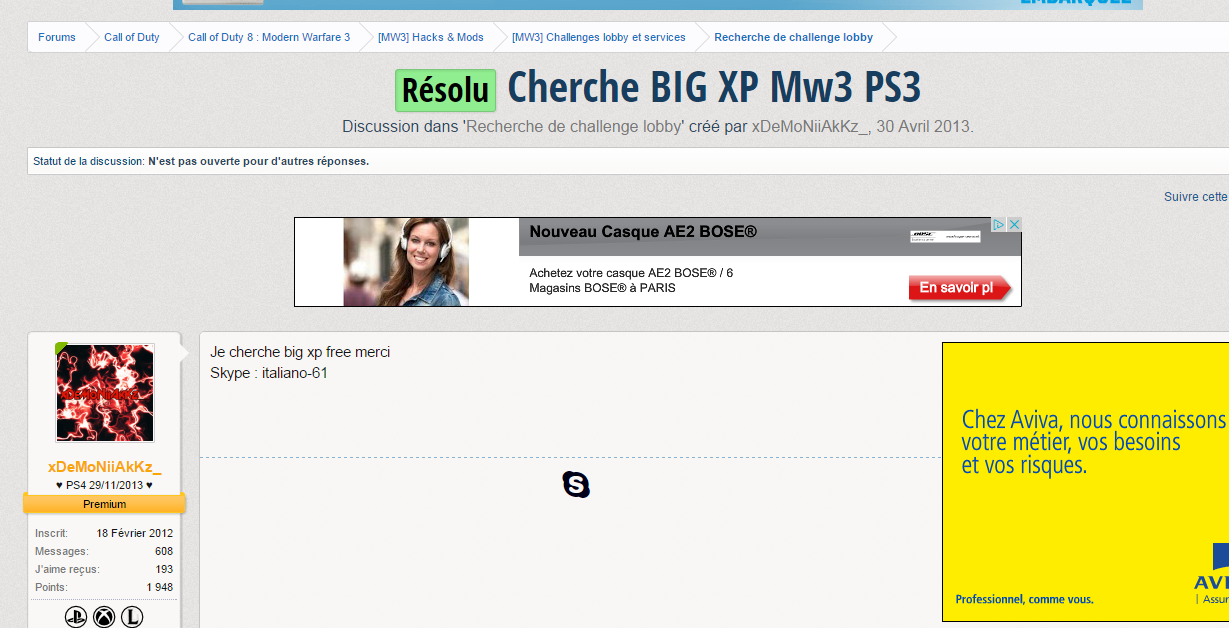Open the Skype icon in the post signature
This screenshot has width=1229, height=628.
coord(576,485)
